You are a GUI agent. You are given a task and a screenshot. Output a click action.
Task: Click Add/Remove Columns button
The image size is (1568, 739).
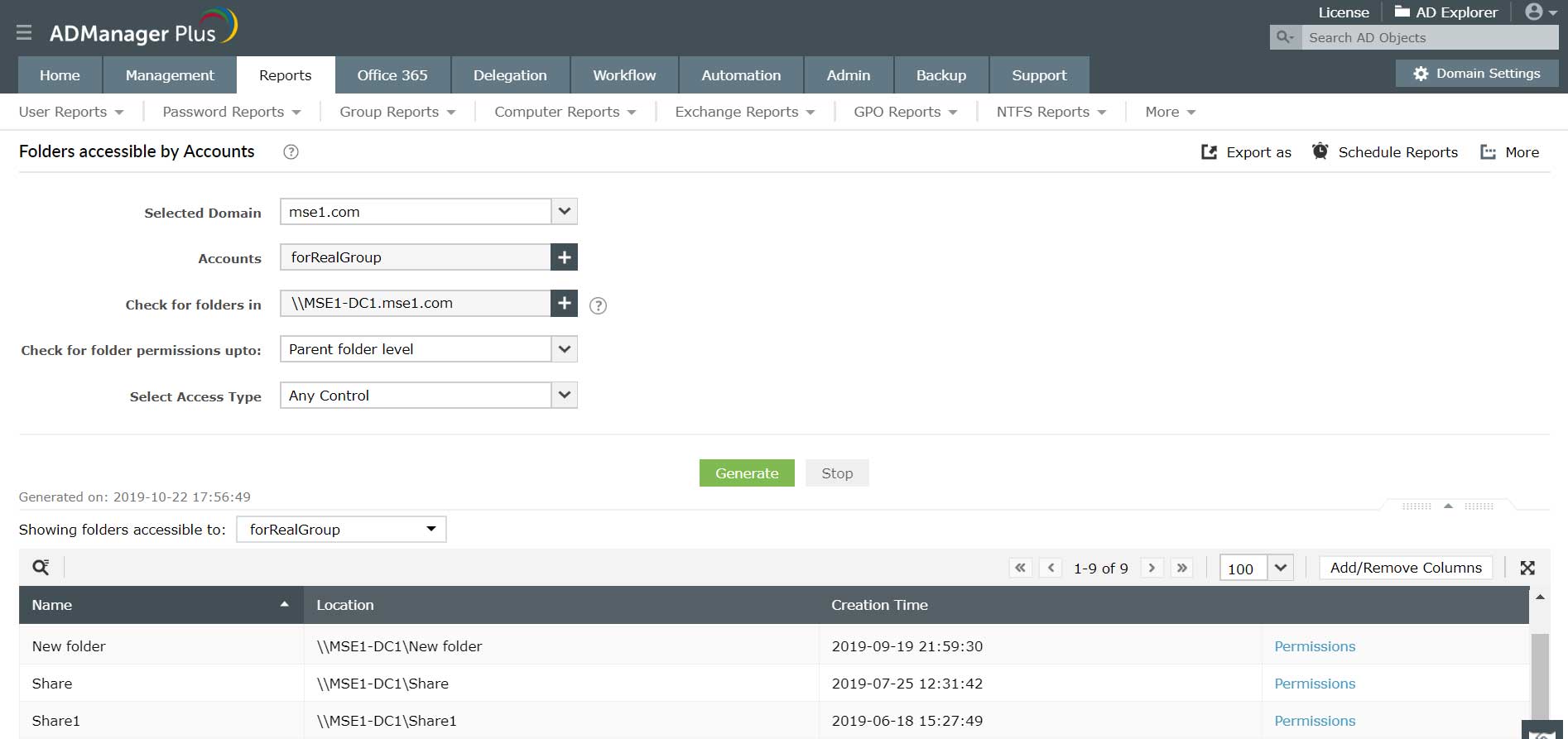(x=1406, y=568)
